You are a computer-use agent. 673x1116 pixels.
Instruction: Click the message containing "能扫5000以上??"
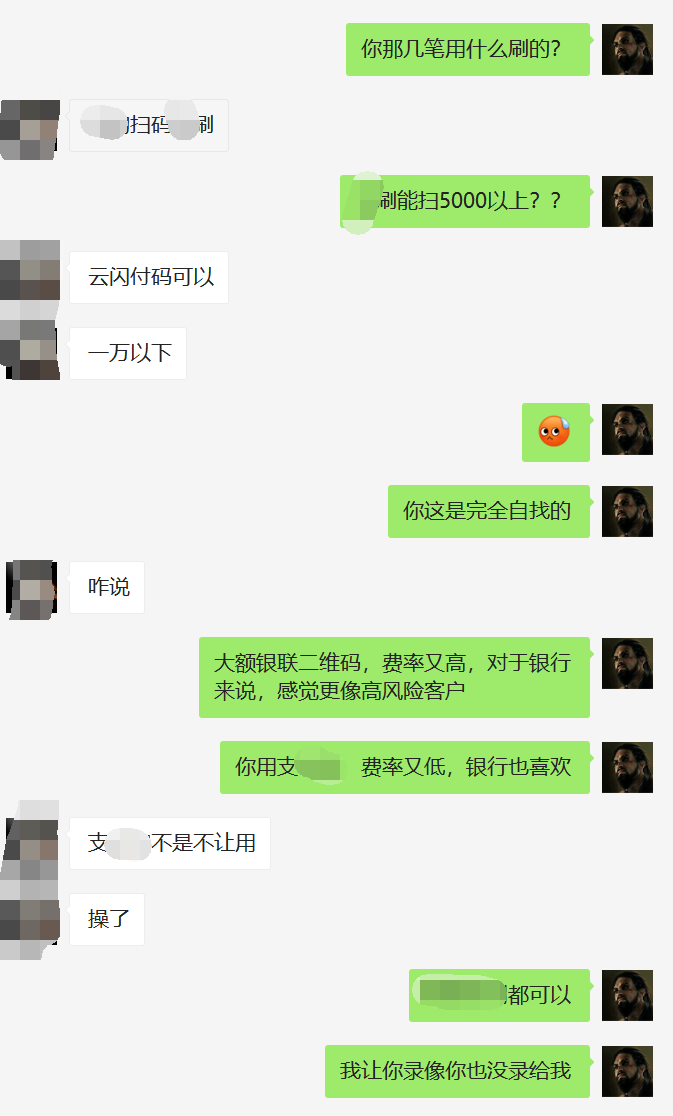[465, 201]
